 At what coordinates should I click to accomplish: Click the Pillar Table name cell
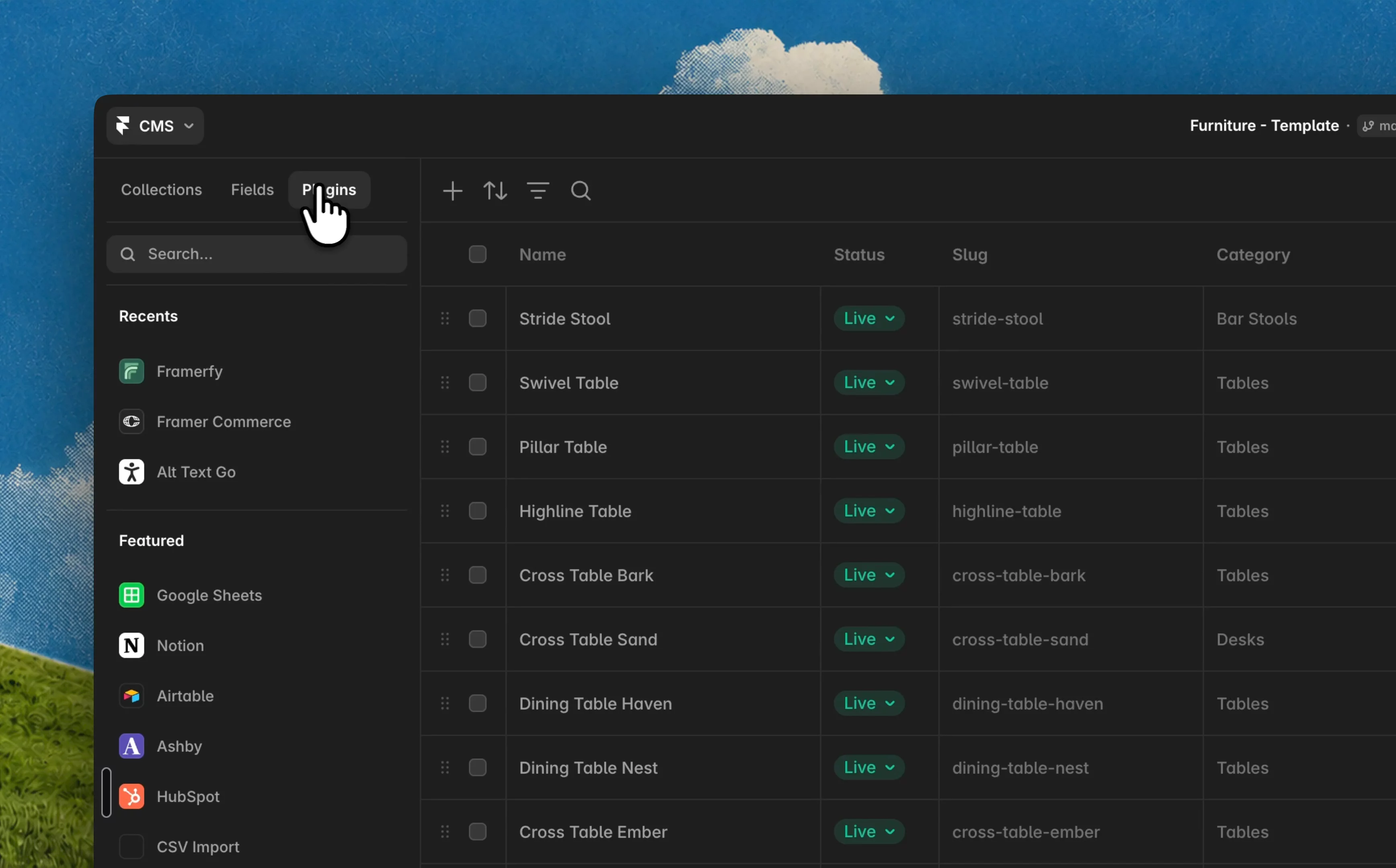pyautogui.click(x=663, y=446)
